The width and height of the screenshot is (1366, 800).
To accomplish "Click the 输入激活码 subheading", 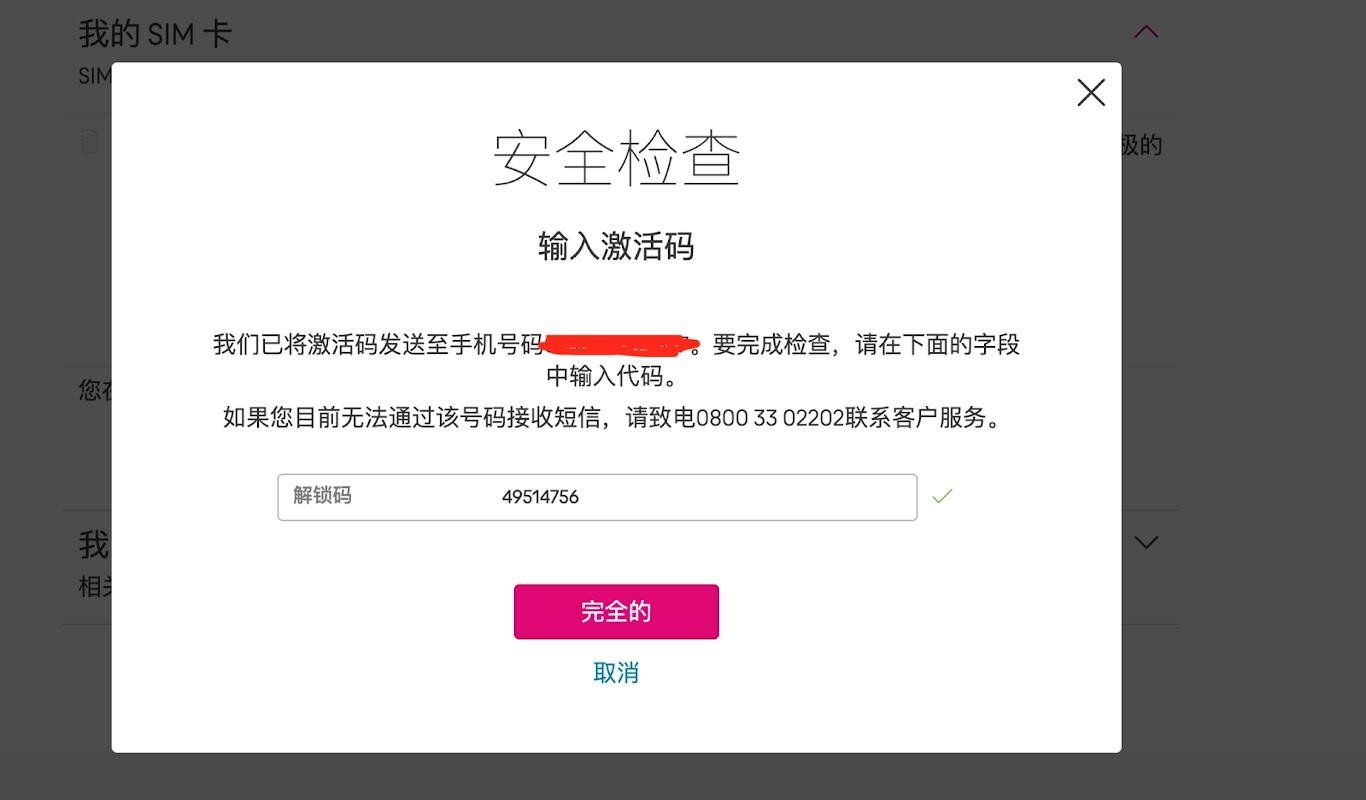I will click(616, 246).
